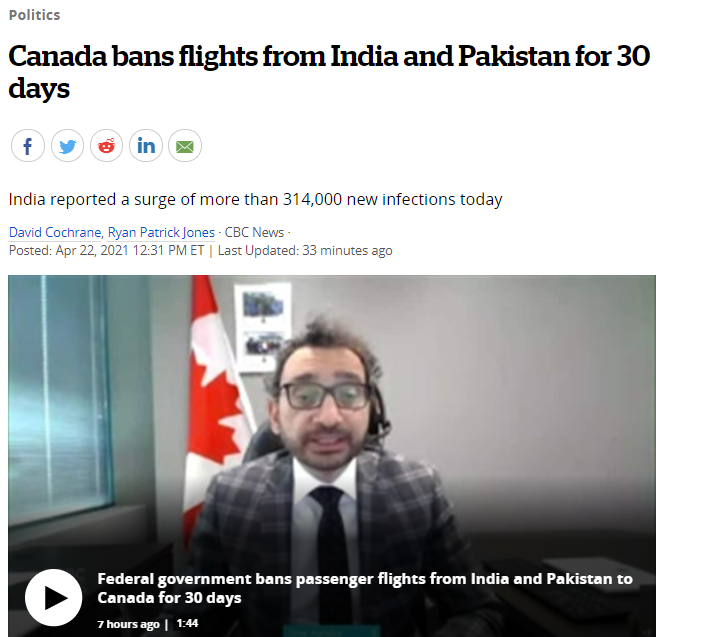This screenshot has width=715, height=637.
Task: Share article via email icon
Action: 185,146
